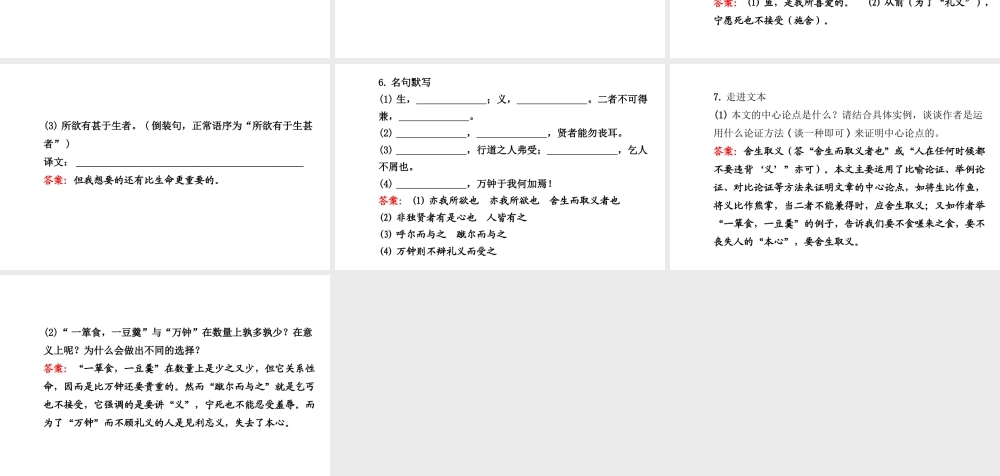
Task: Click the empty gray area beside the last slide
Action: click(x=665, y=375)
